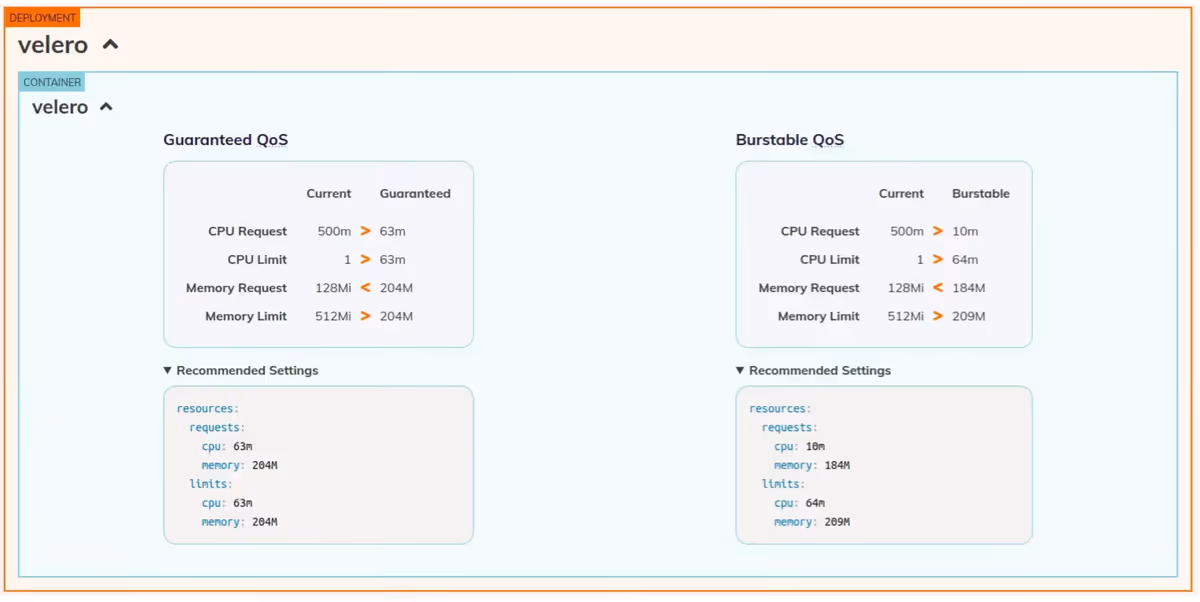Click the Burstable resources YAML code block
Screen dimensions: 1200x602
point(883,465)
